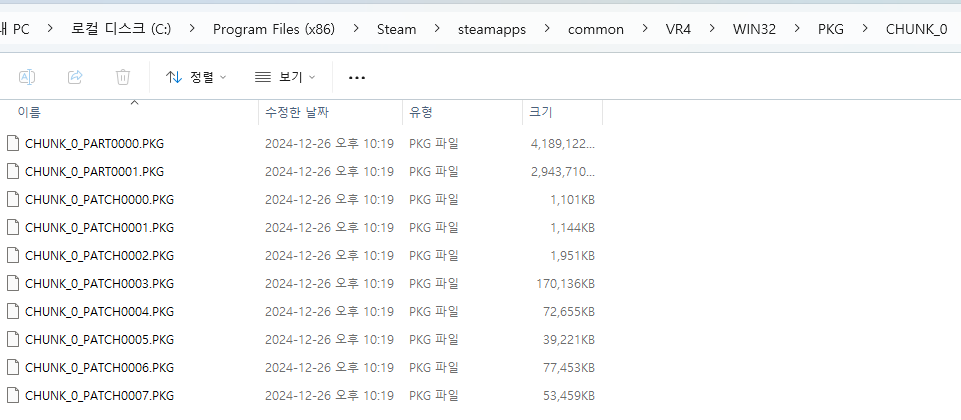This screenshot has height=420, width=961.
Task: Click the trash delete icon
Action: click(122, 77)
